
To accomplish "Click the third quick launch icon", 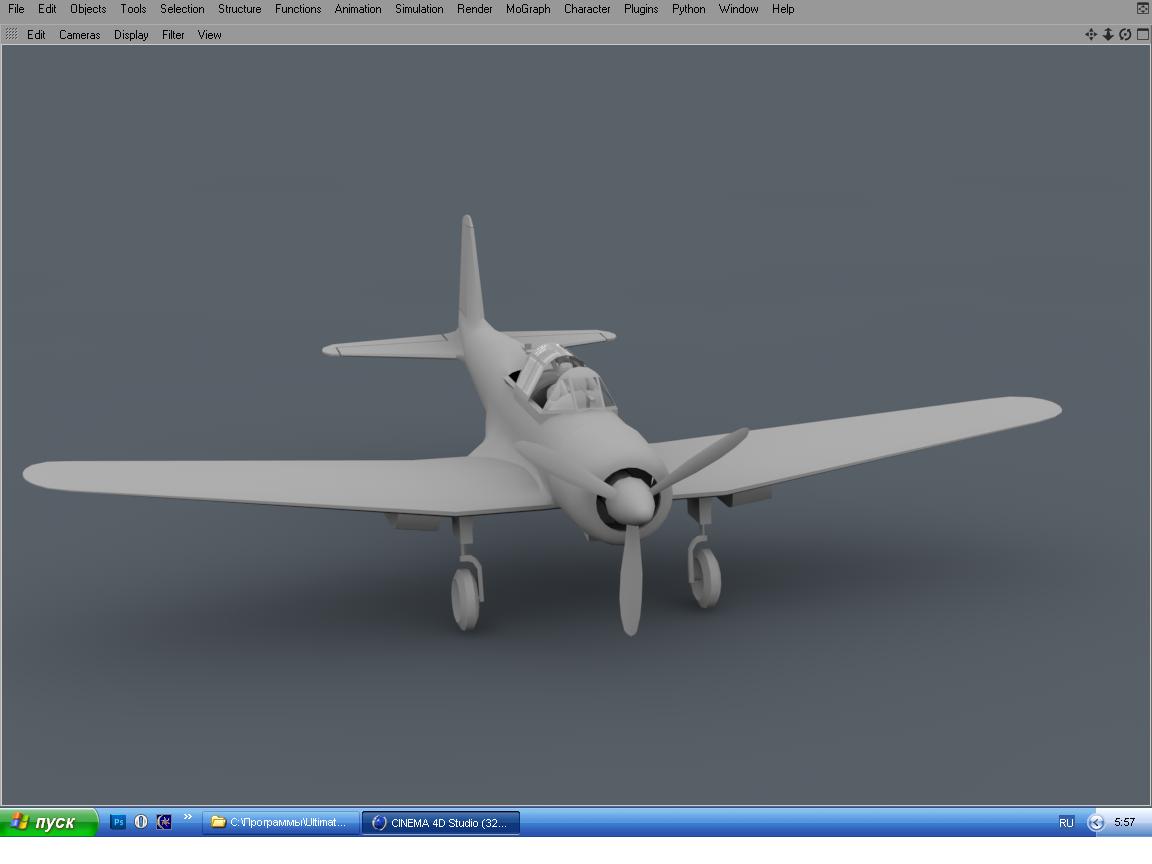I will [164, 822].
